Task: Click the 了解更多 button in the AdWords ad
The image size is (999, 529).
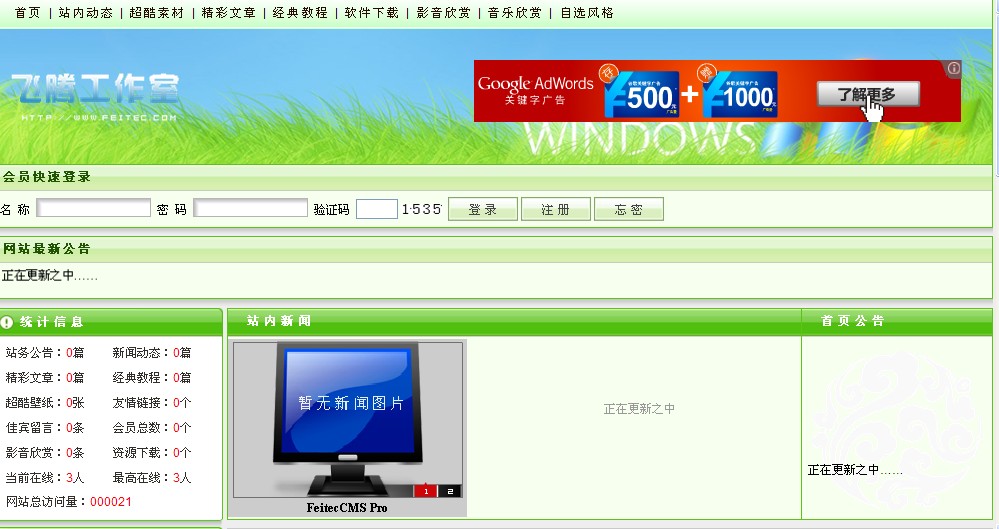Action: [x=868, y=94]
